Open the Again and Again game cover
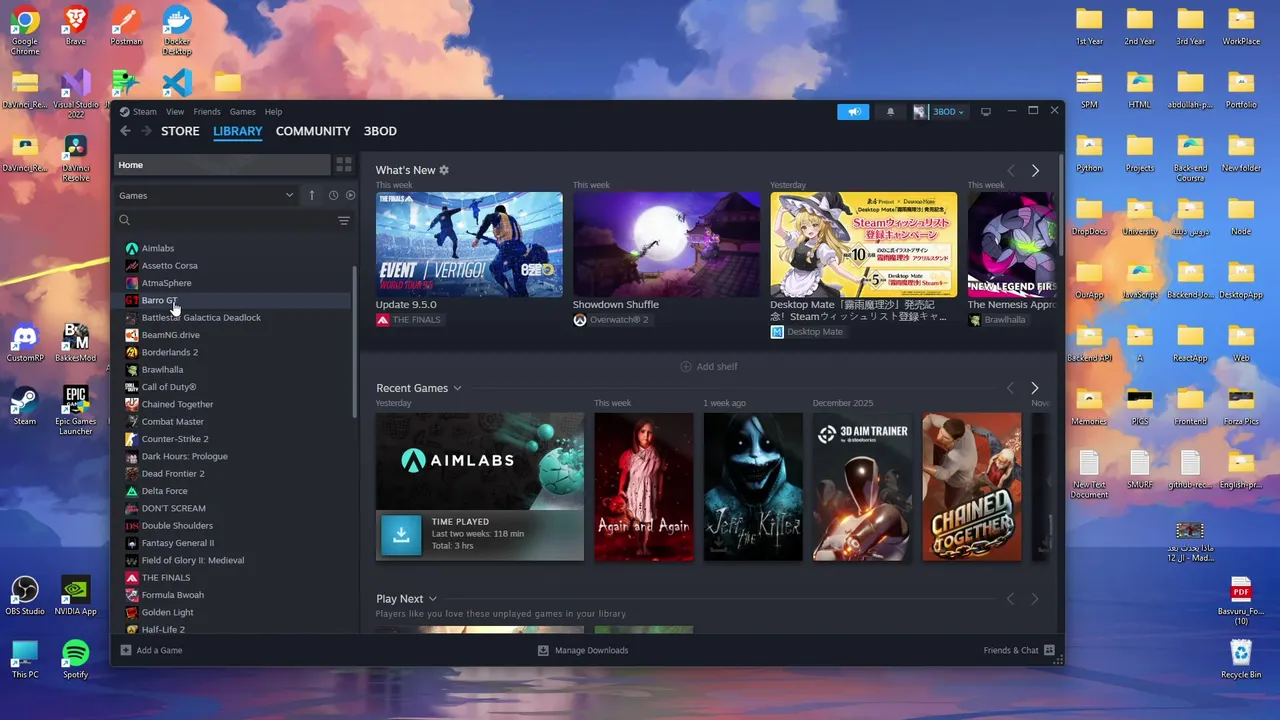 point(644,487)
